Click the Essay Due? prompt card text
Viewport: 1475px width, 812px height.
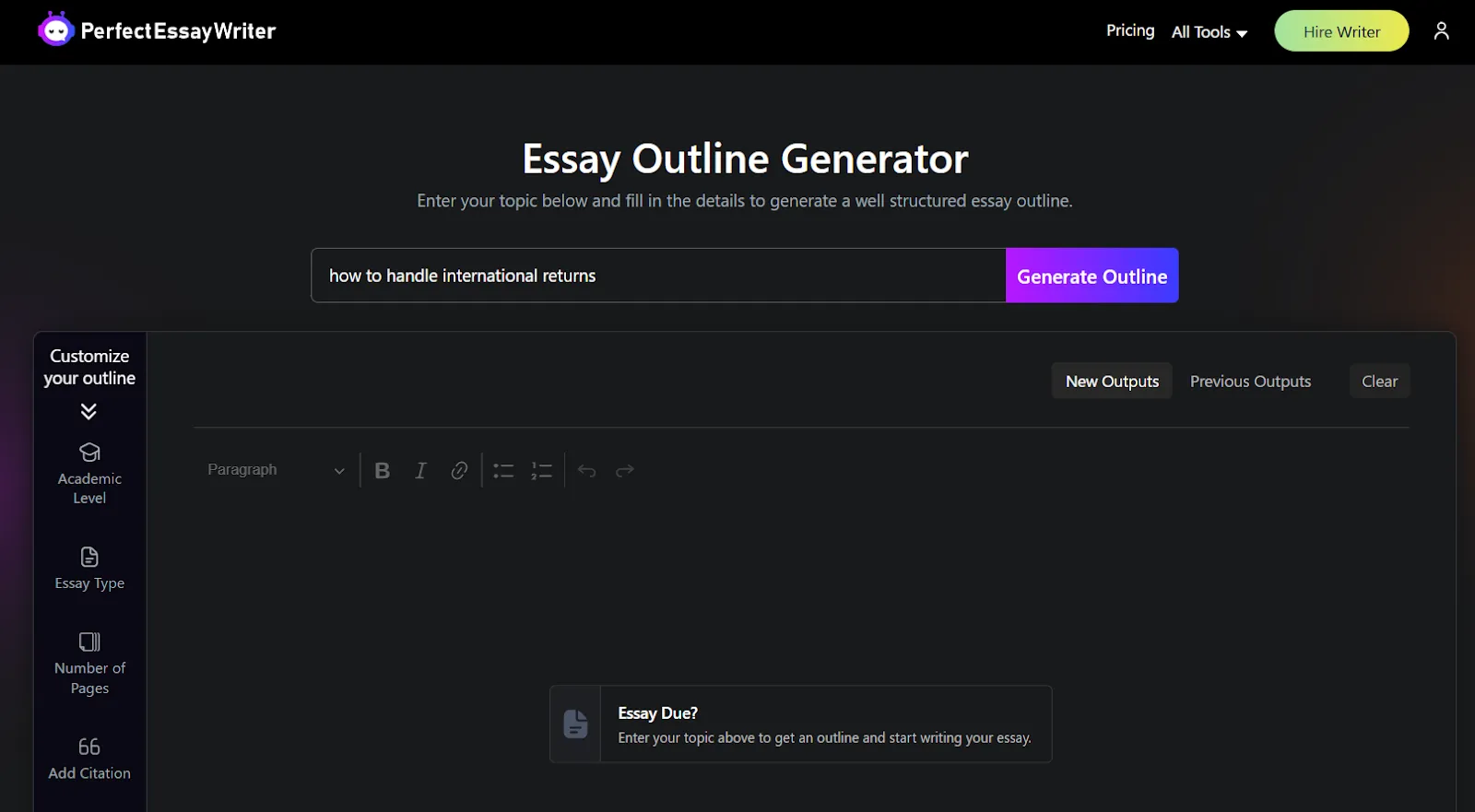(825, 724)
